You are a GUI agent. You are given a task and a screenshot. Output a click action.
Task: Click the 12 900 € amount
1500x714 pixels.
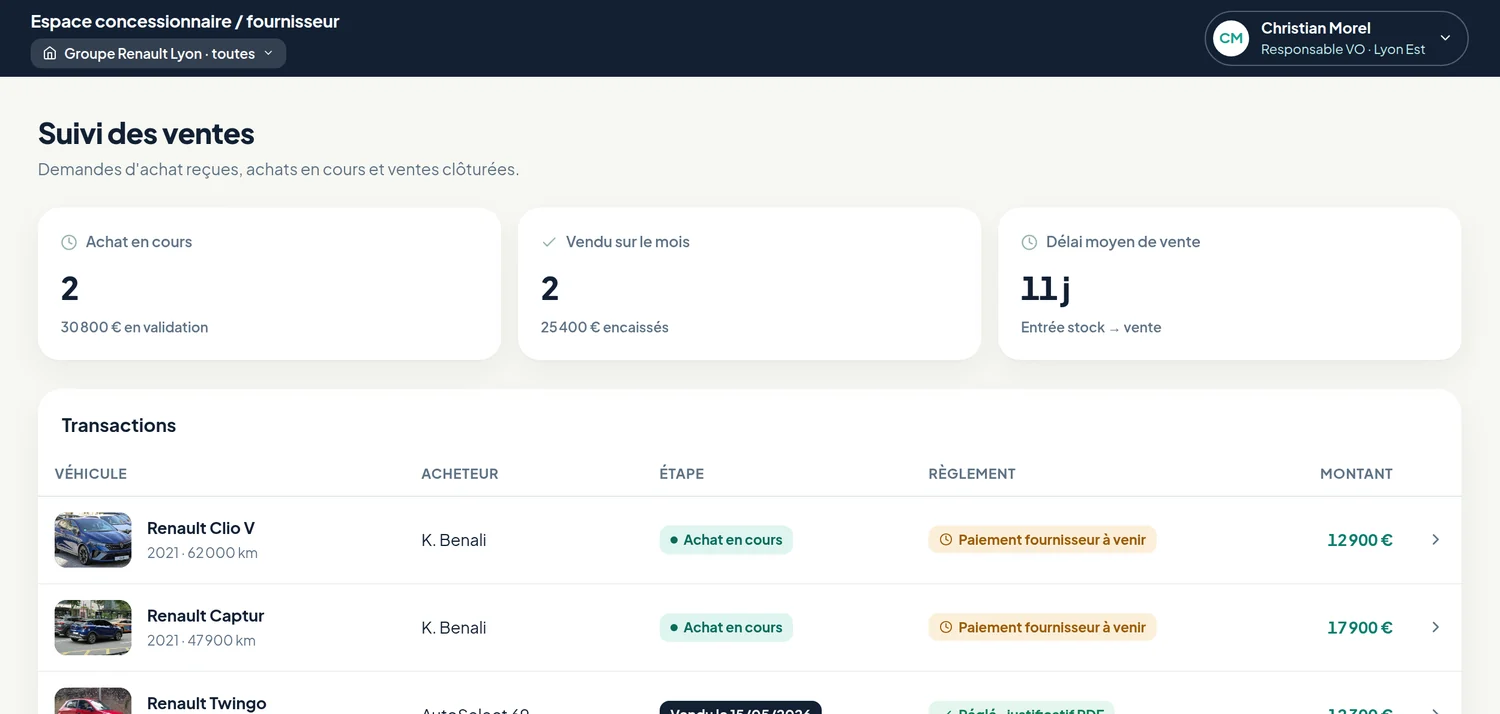(1360, 540)
